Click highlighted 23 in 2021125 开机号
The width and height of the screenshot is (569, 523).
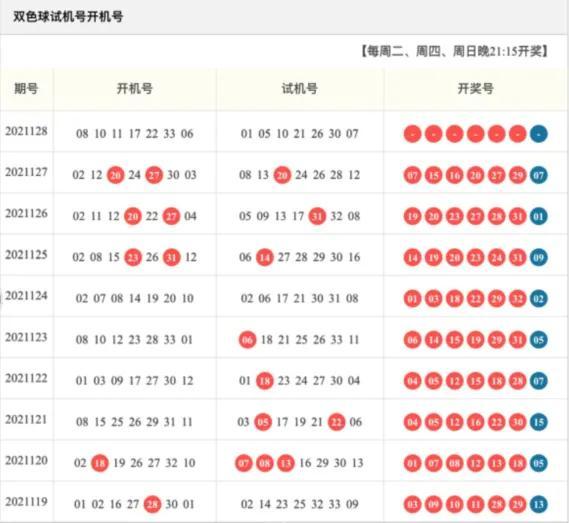pos(133,257)
